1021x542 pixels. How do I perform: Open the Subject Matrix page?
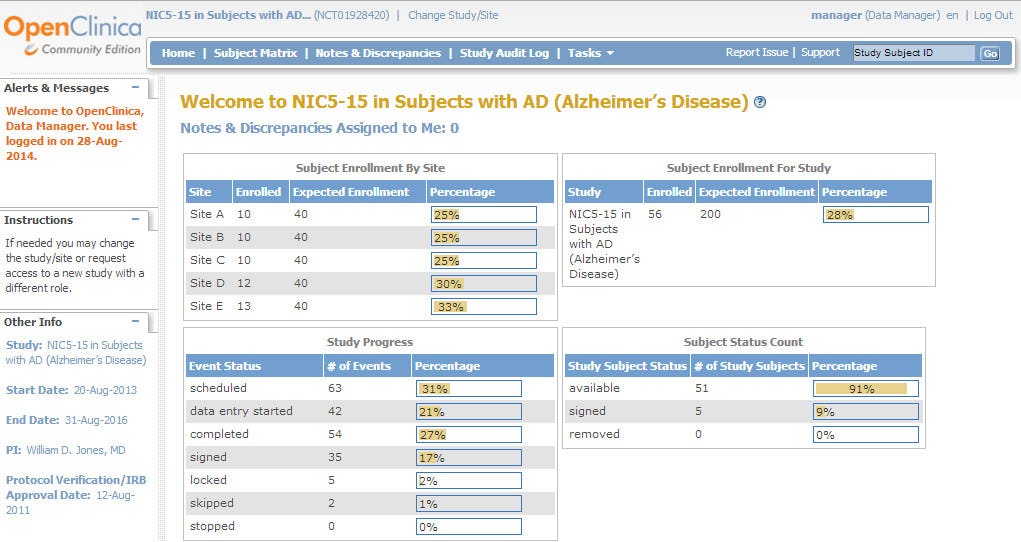[255, 53]
